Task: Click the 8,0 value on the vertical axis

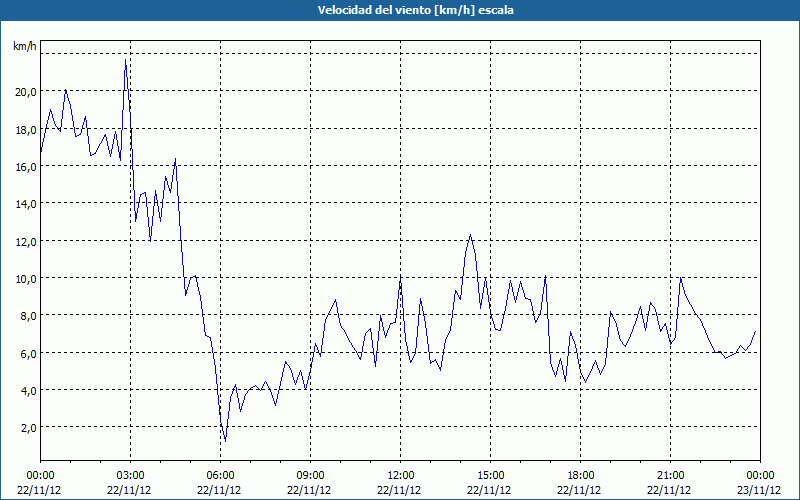Action: pyautogui.click(x=29, y=316)
